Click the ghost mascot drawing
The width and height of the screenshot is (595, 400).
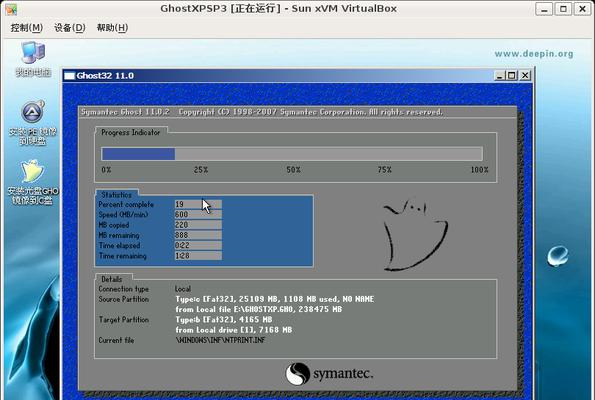pyautogui.click(x=416, y=235)
